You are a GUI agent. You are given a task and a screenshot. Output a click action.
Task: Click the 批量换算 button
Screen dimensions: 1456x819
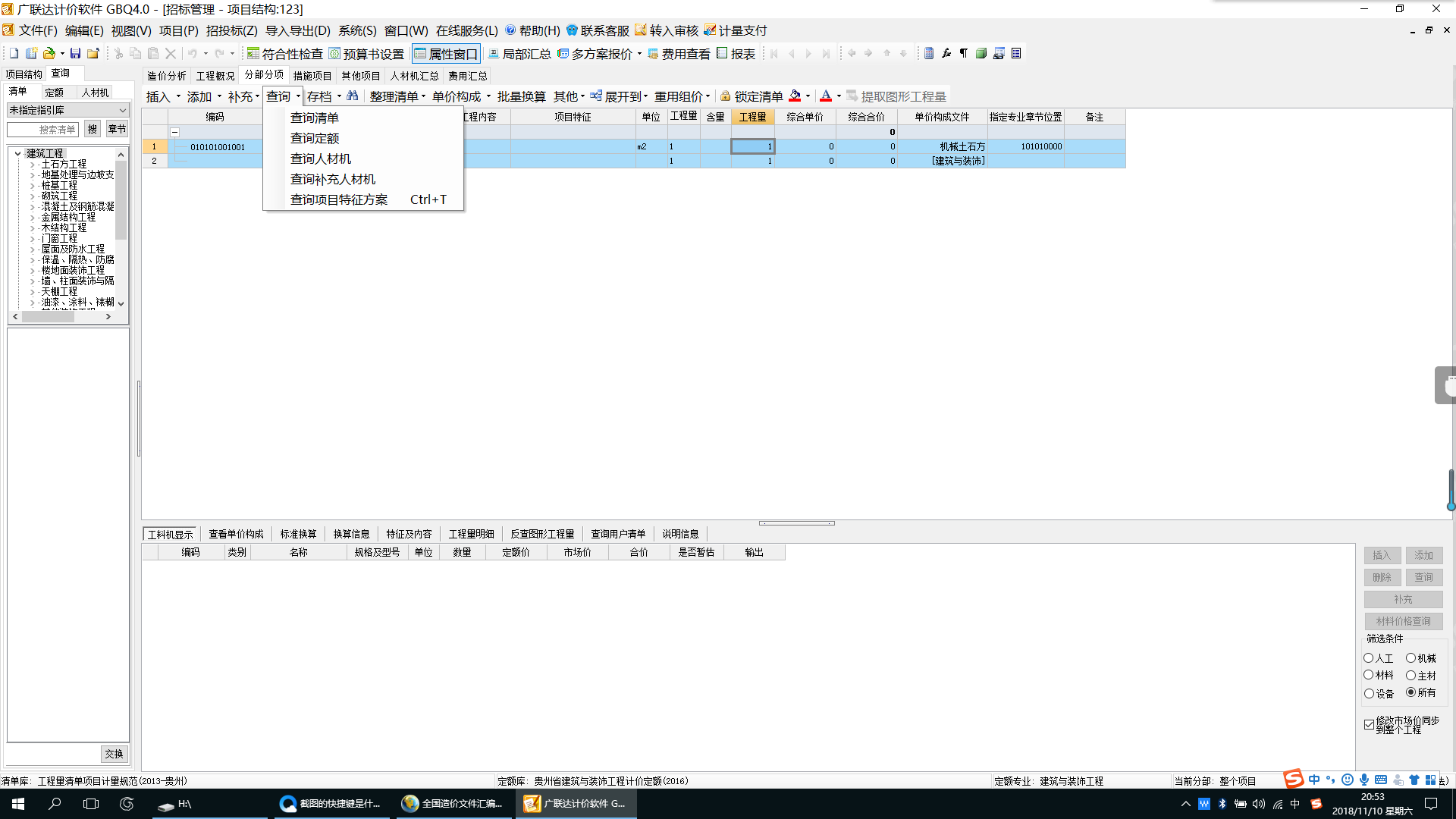522,96
